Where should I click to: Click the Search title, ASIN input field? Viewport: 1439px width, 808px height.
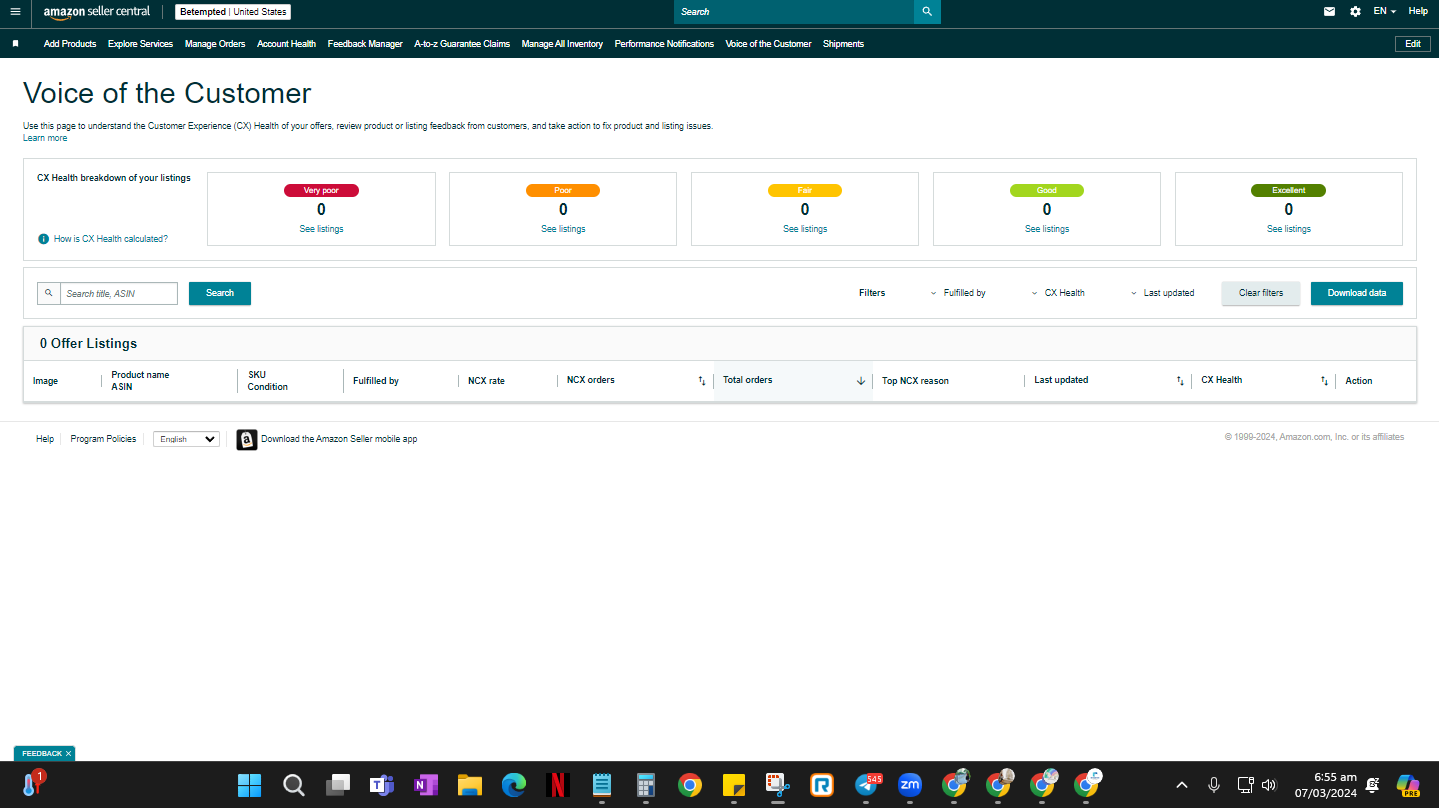coord(119,293)
